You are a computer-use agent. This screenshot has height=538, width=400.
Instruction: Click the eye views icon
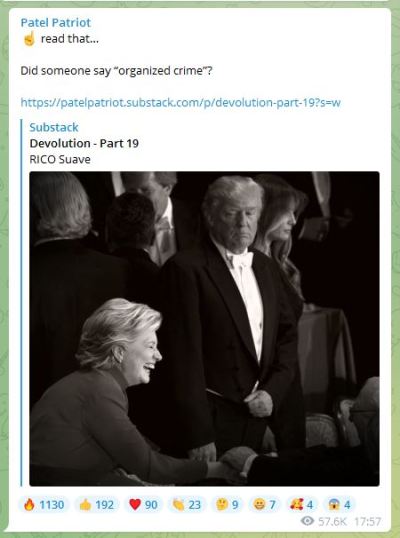307,521
